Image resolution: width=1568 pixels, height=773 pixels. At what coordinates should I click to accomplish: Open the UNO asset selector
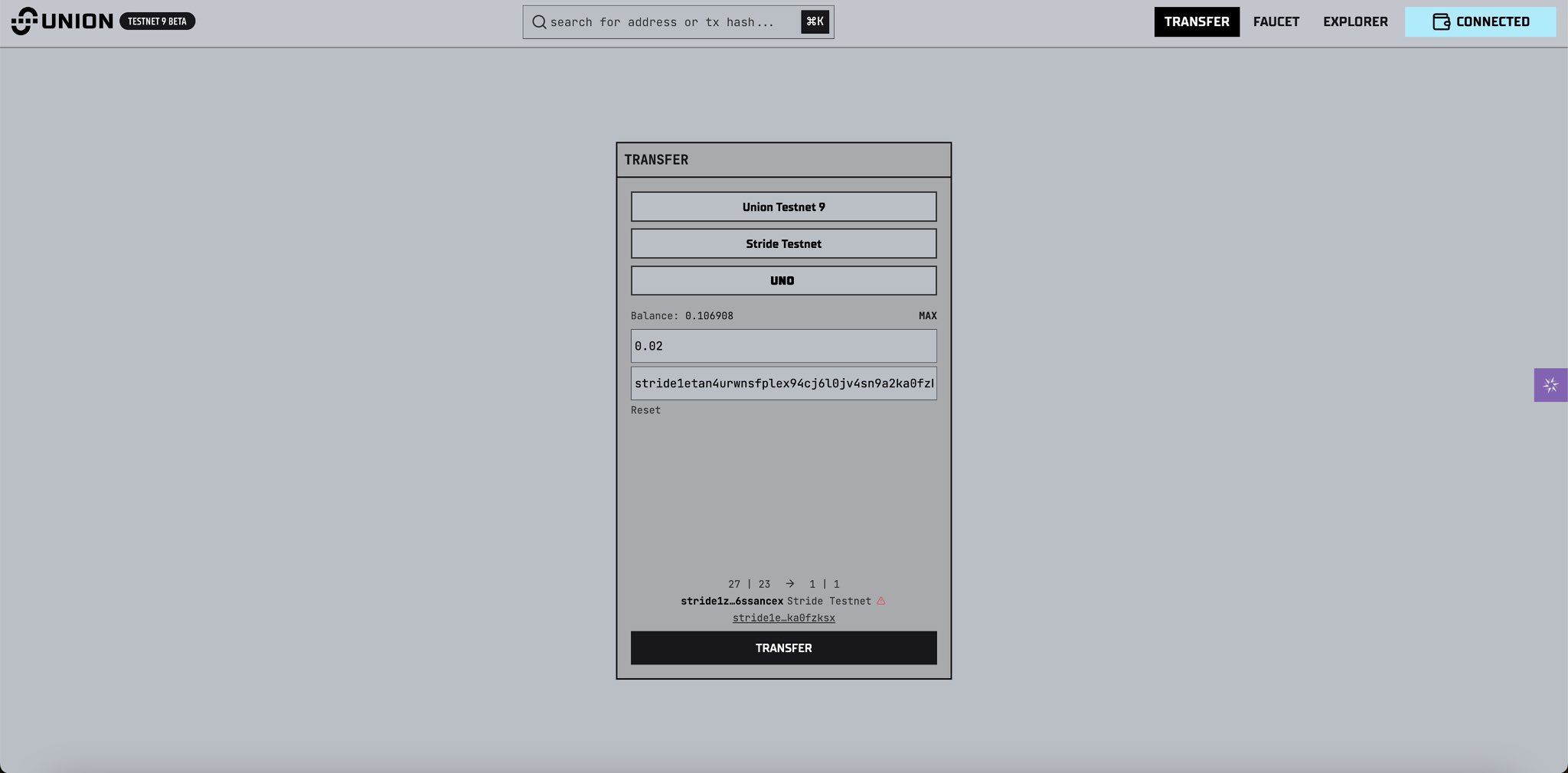(783, 280)
